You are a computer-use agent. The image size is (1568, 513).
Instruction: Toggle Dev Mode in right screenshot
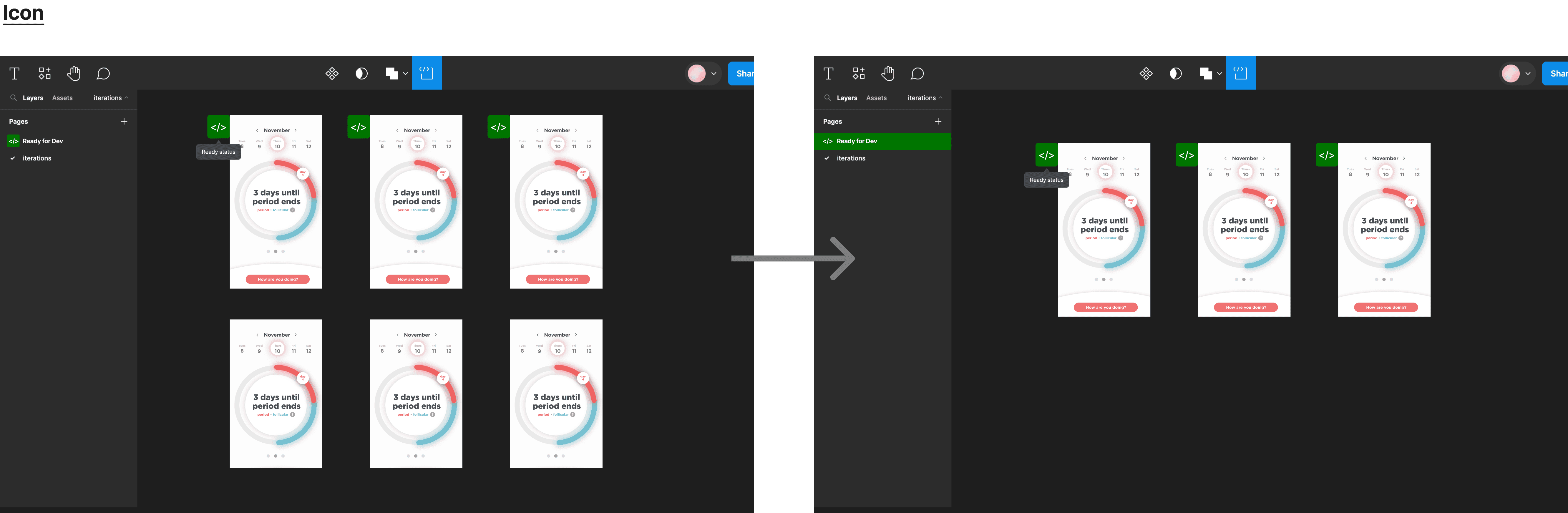(x=1240, y=73)
